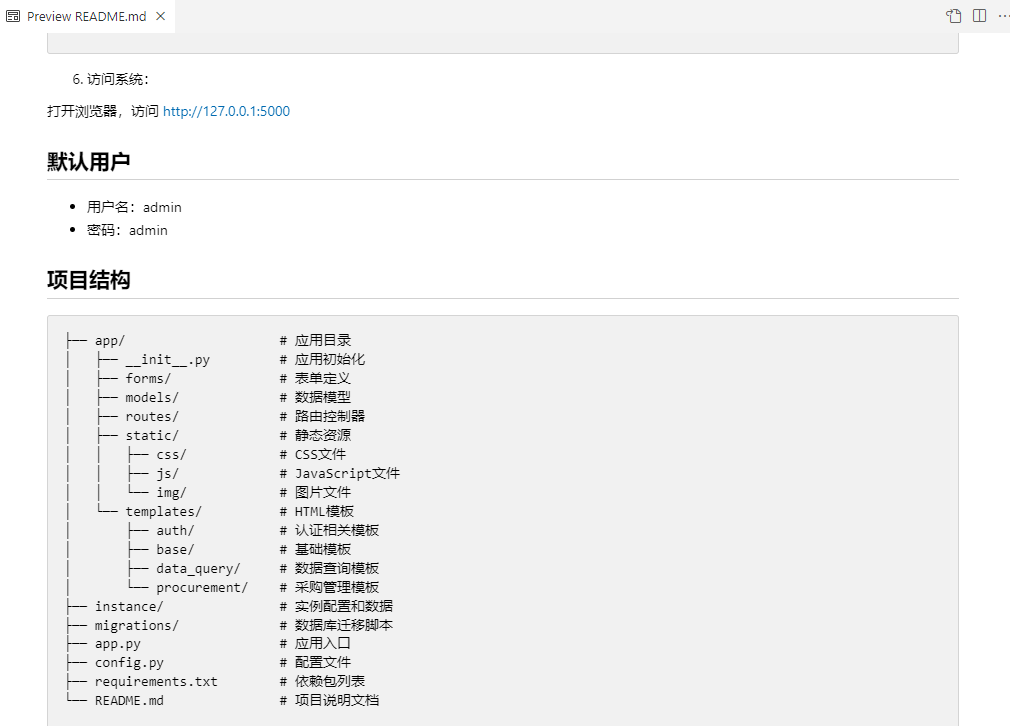This screenshot has width=1010, height=726.
Task: Click the 默认用户 heading
Action: (x=89, y=161)
